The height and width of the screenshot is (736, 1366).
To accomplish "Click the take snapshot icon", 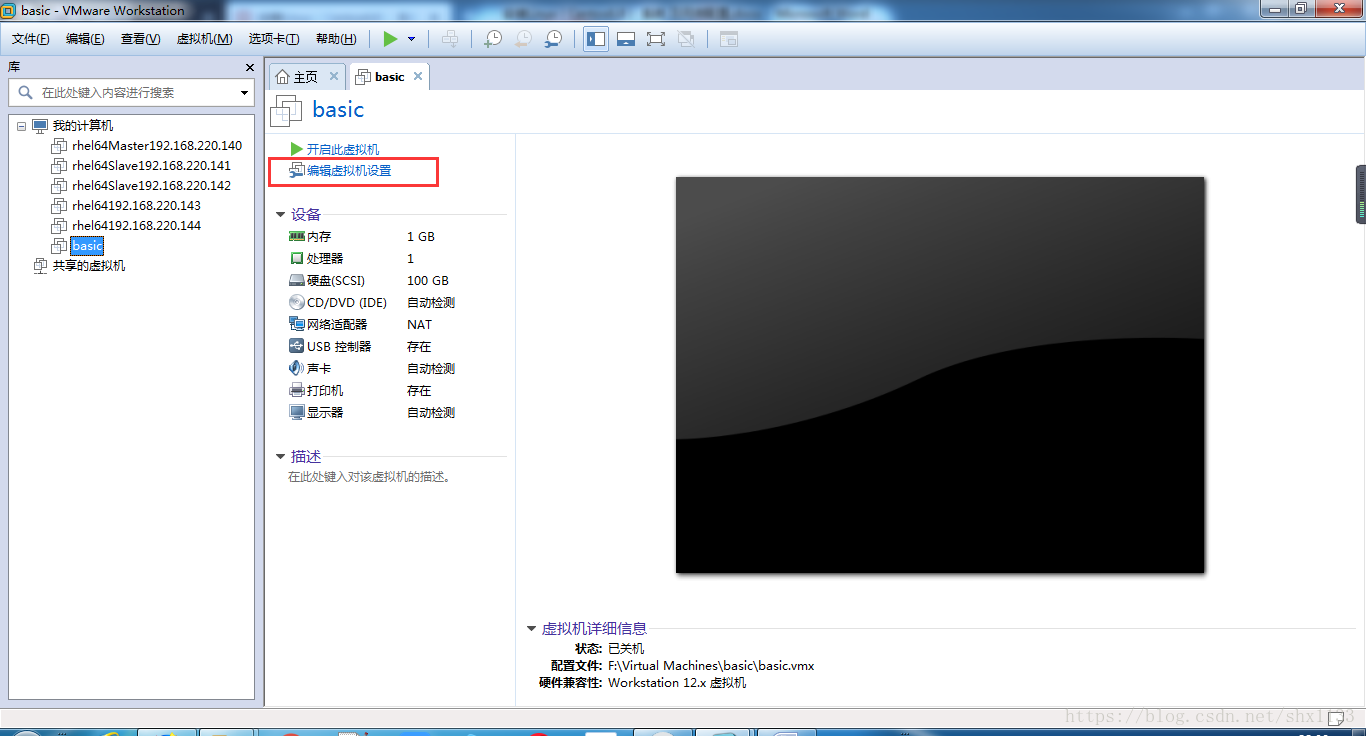I will pyautogui.click(x=493, y=39).
